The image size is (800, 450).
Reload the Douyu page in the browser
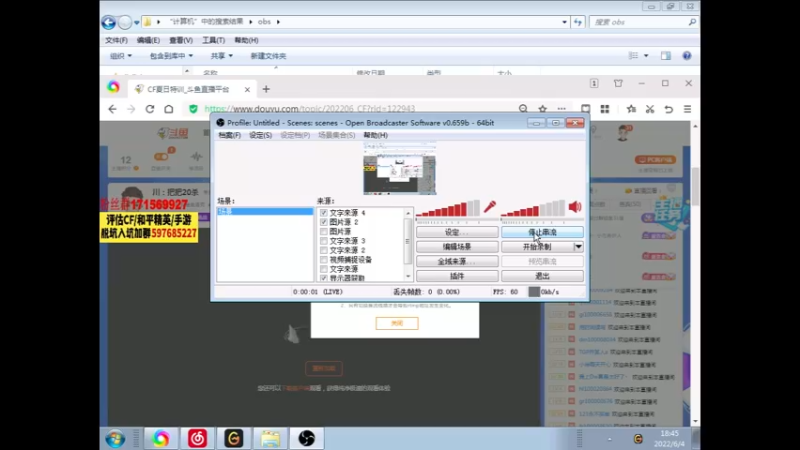coord(150,109)
